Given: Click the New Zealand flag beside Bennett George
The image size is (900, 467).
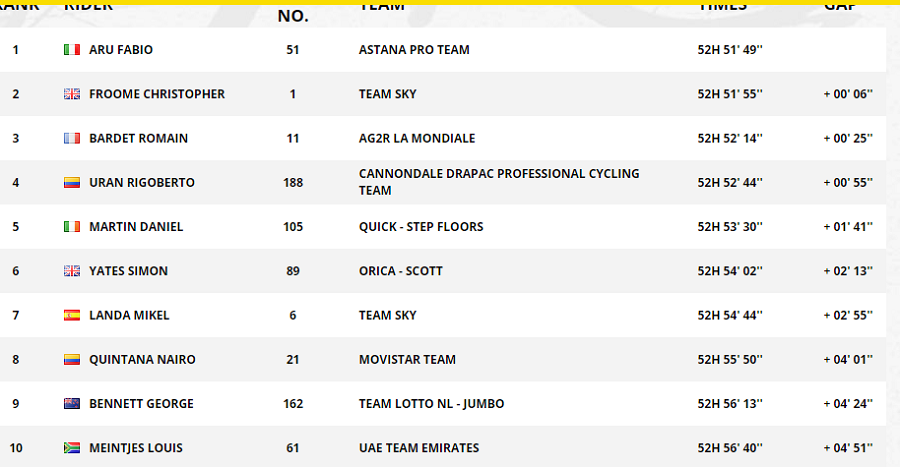Looking at the screenshot, I should [72, 403].
